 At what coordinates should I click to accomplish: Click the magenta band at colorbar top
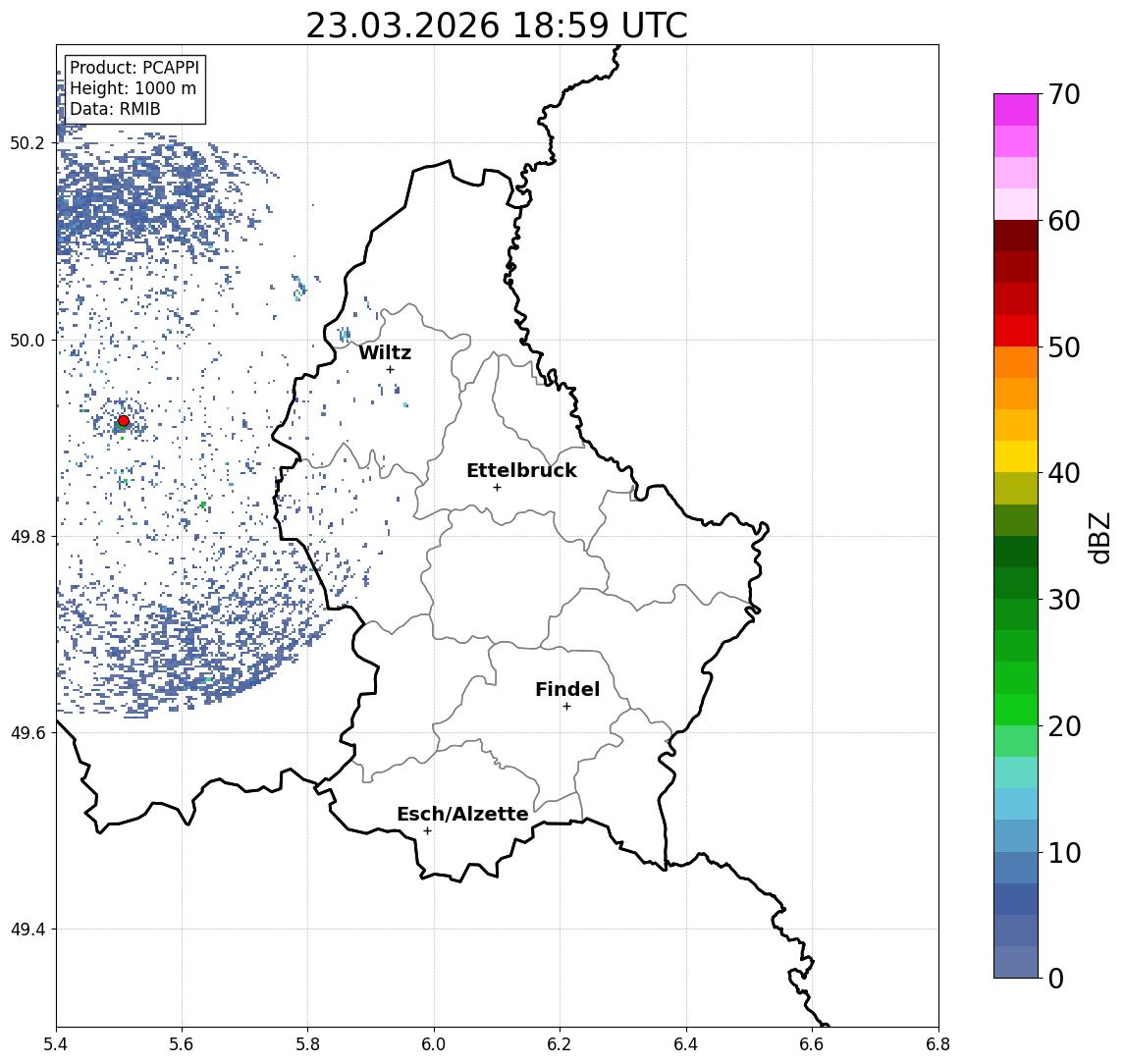tap(1016, 110)
